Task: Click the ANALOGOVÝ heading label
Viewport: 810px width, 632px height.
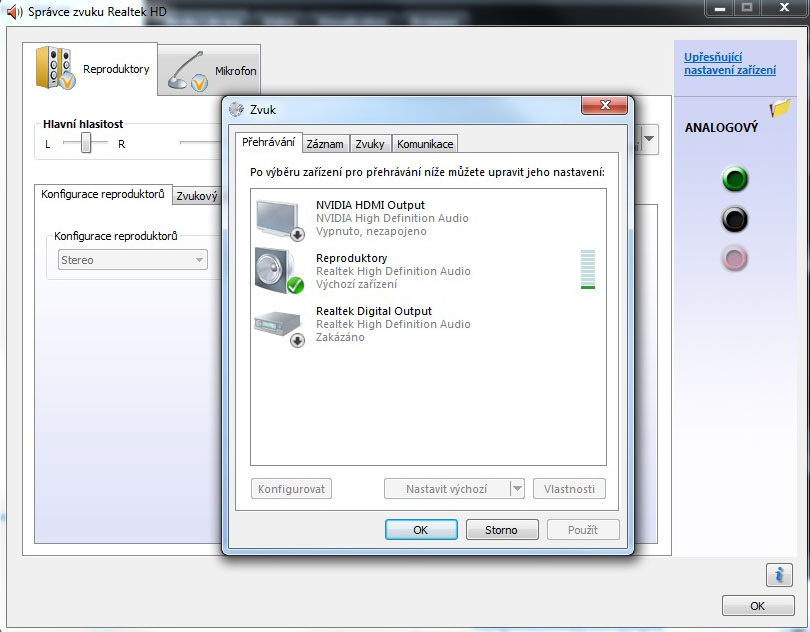Action: point(722,128)
